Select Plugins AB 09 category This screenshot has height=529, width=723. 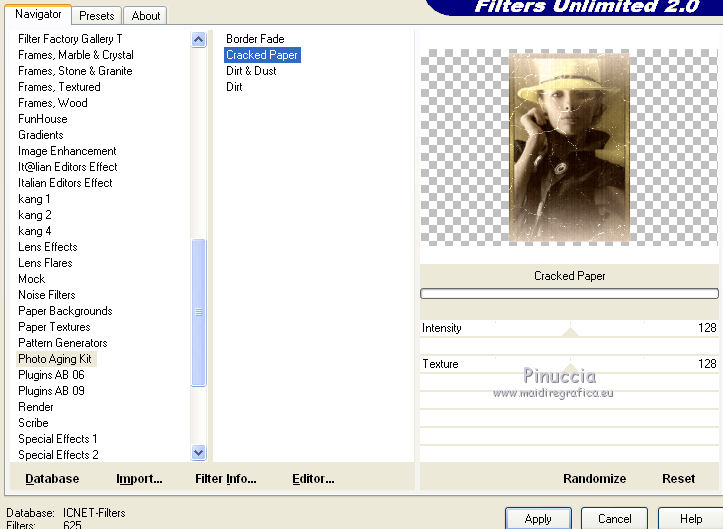pos(51,391)
